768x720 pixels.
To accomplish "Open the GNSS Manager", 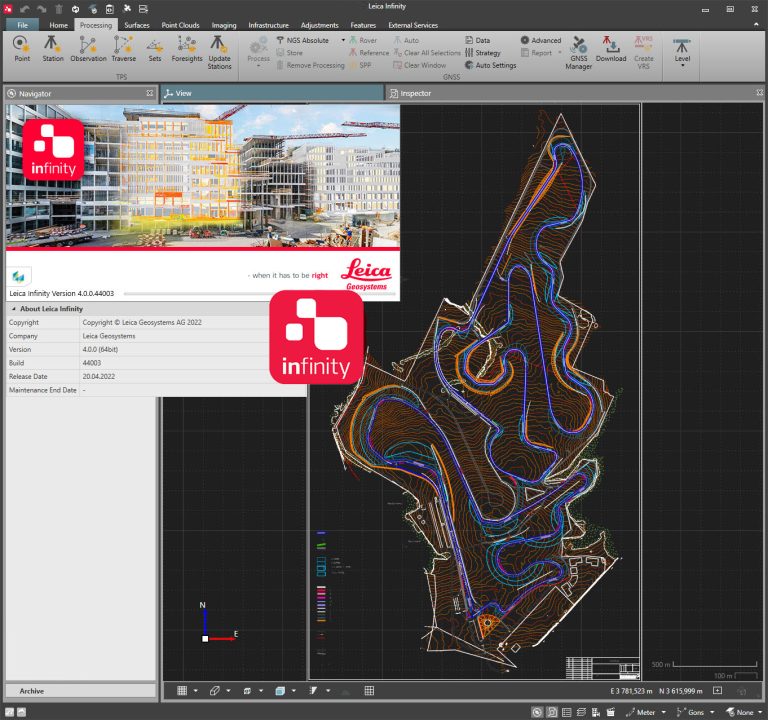I will click(x=578, y=52).
